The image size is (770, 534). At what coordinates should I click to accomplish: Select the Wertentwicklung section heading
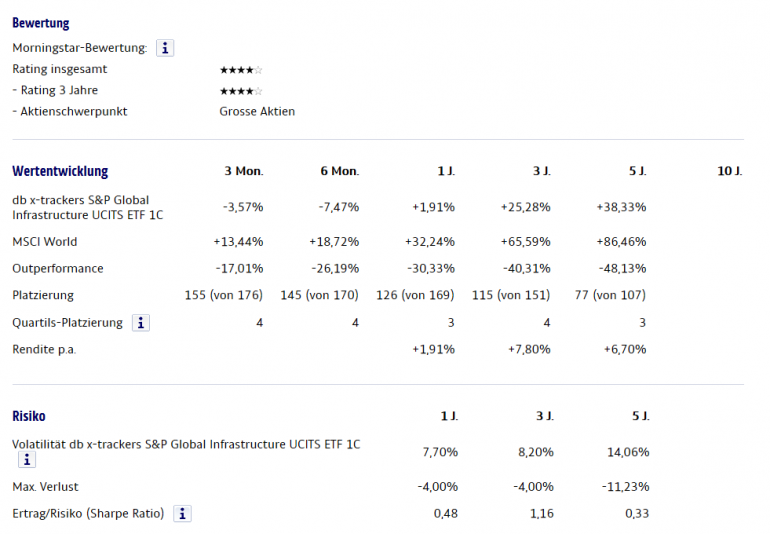pyautogui.click(x=60, y=171)
